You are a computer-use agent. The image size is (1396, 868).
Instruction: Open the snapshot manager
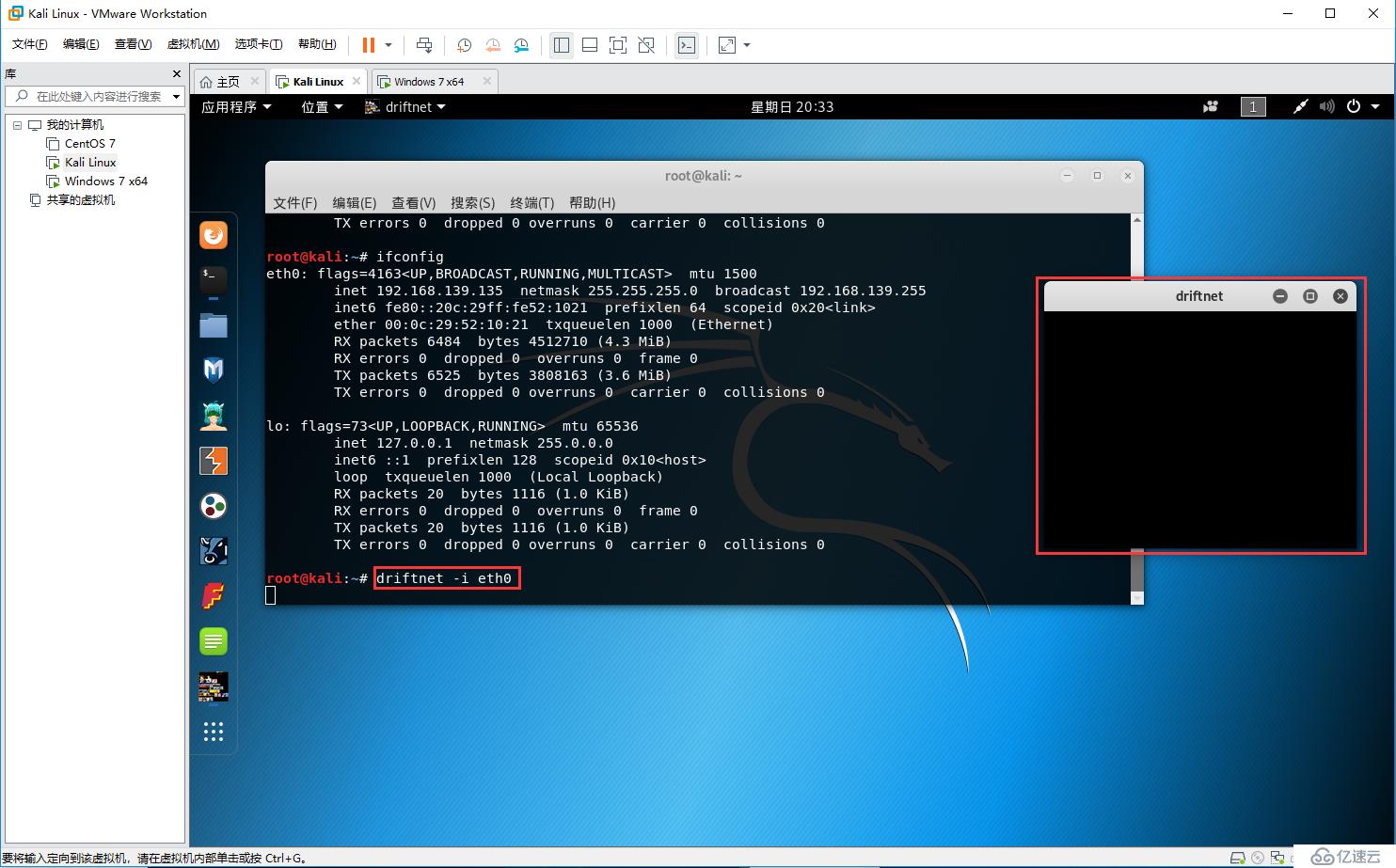coord(522,44)
